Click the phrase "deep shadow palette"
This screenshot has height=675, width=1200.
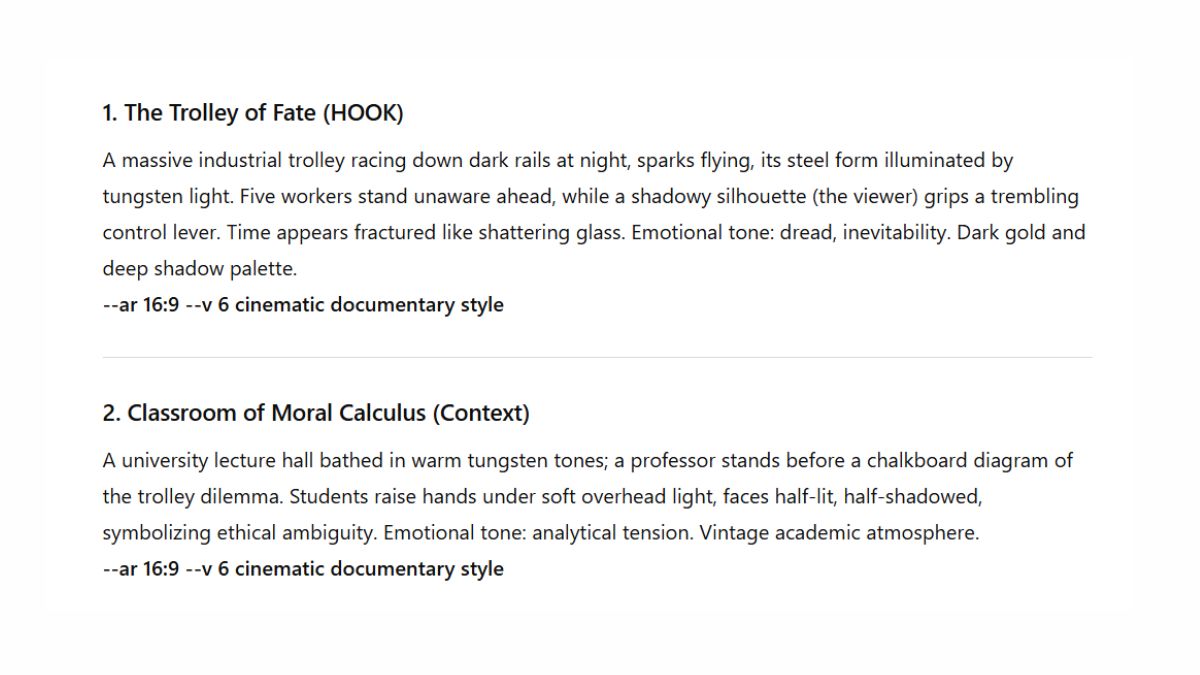[200, 269]
